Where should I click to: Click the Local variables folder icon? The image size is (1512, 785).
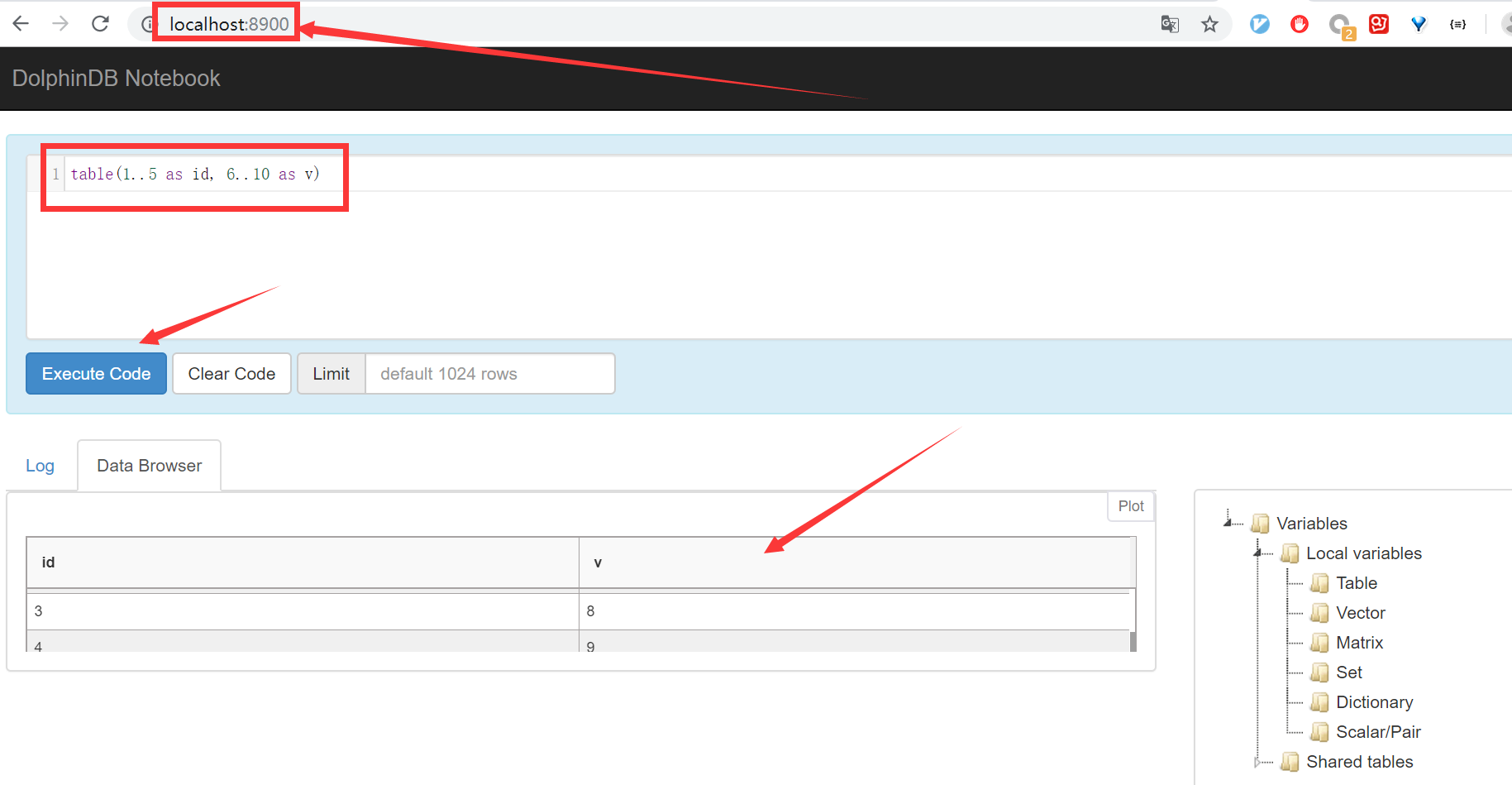1290,553
